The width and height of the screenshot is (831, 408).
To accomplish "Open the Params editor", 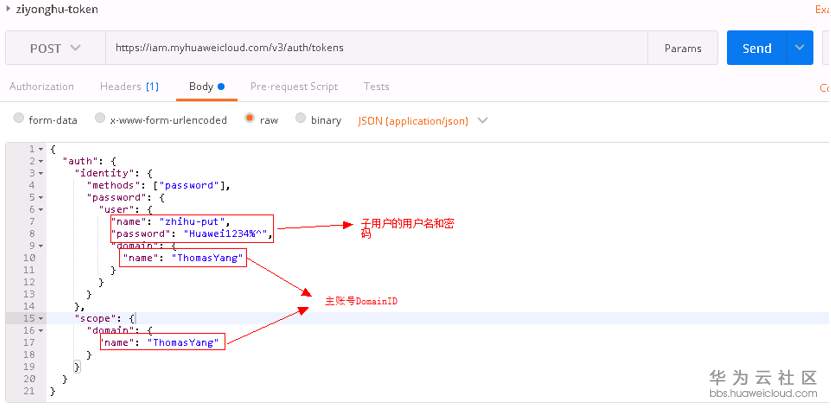I will coord(683,48).
